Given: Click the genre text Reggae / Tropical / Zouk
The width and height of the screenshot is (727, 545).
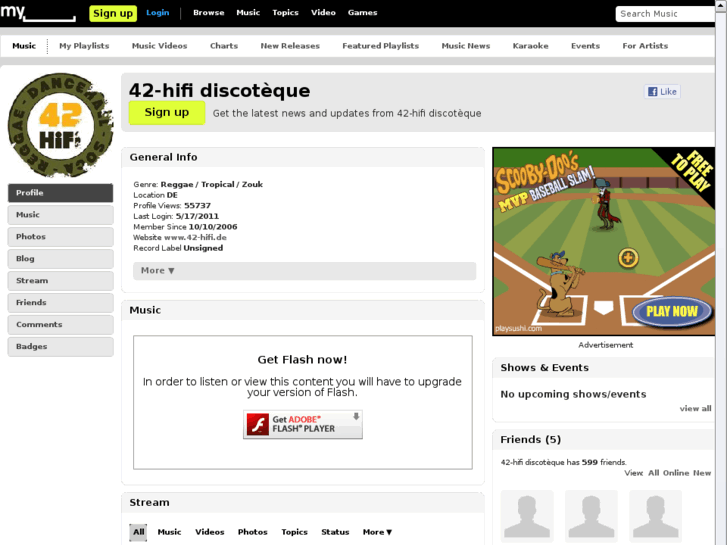Looking at the screenshot, I should click(212, 185).
